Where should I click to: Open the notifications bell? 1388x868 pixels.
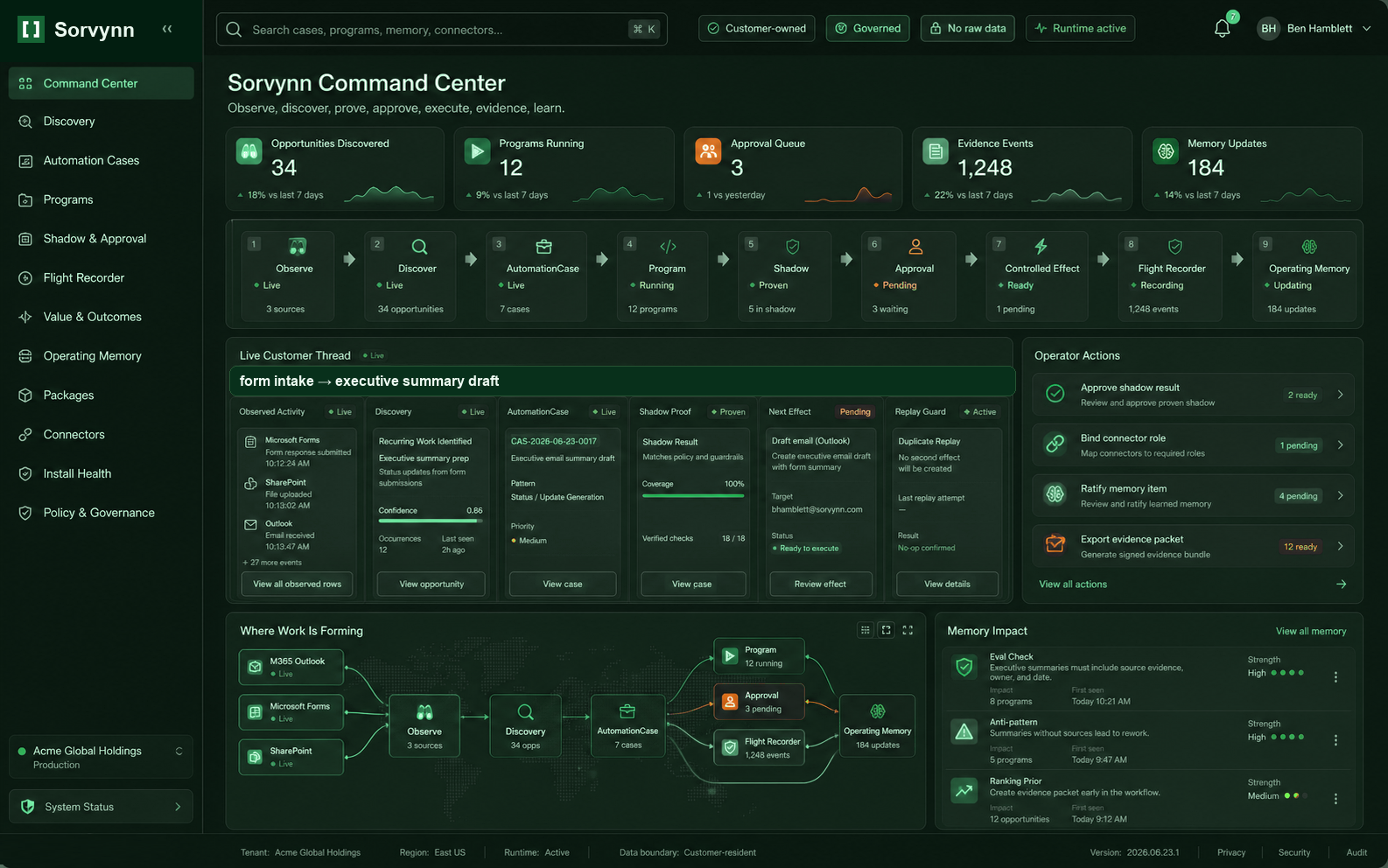coord(1223,29)
